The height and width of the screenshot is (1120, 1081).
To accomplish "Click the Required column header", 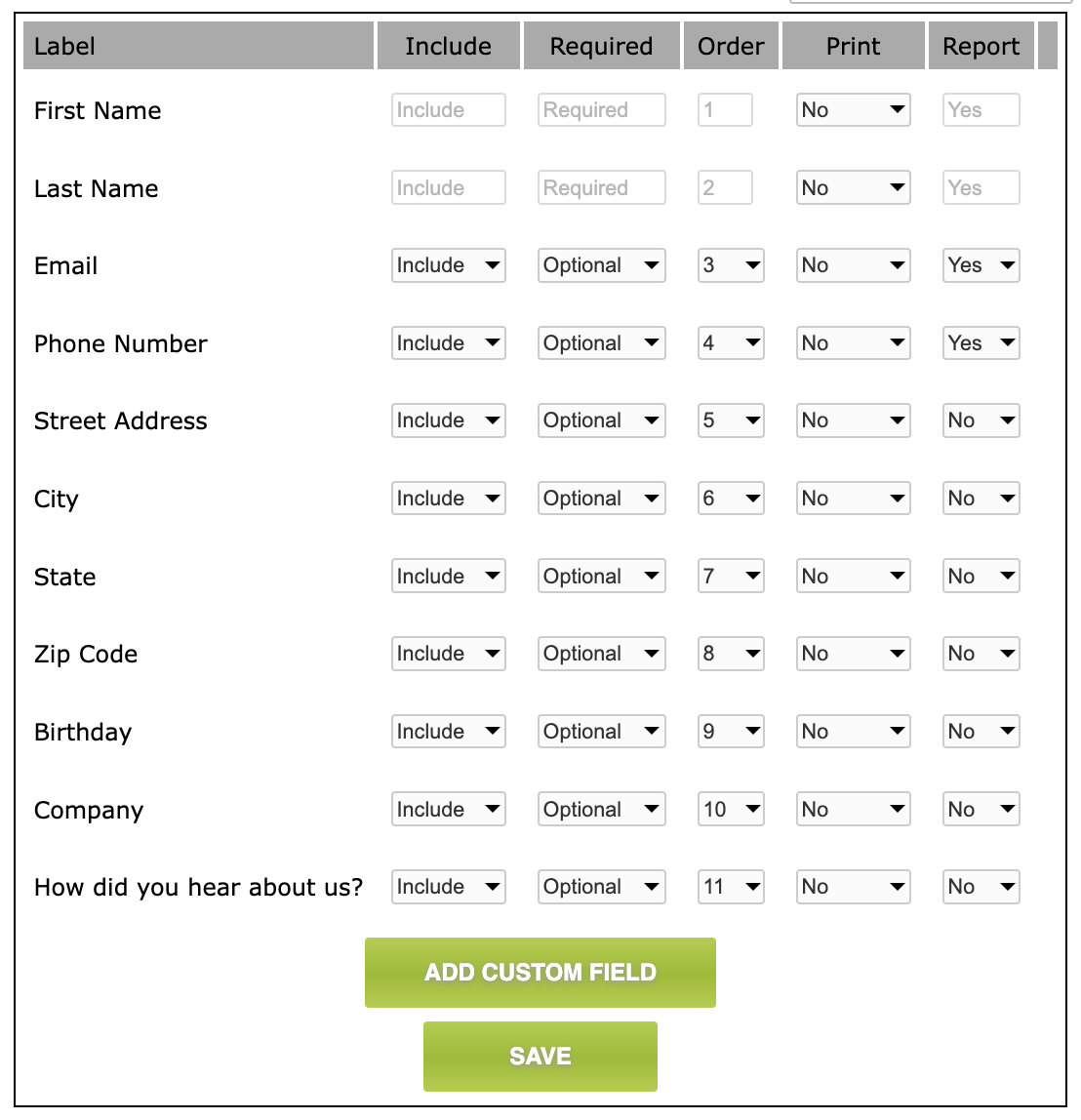I will [601, 45].
